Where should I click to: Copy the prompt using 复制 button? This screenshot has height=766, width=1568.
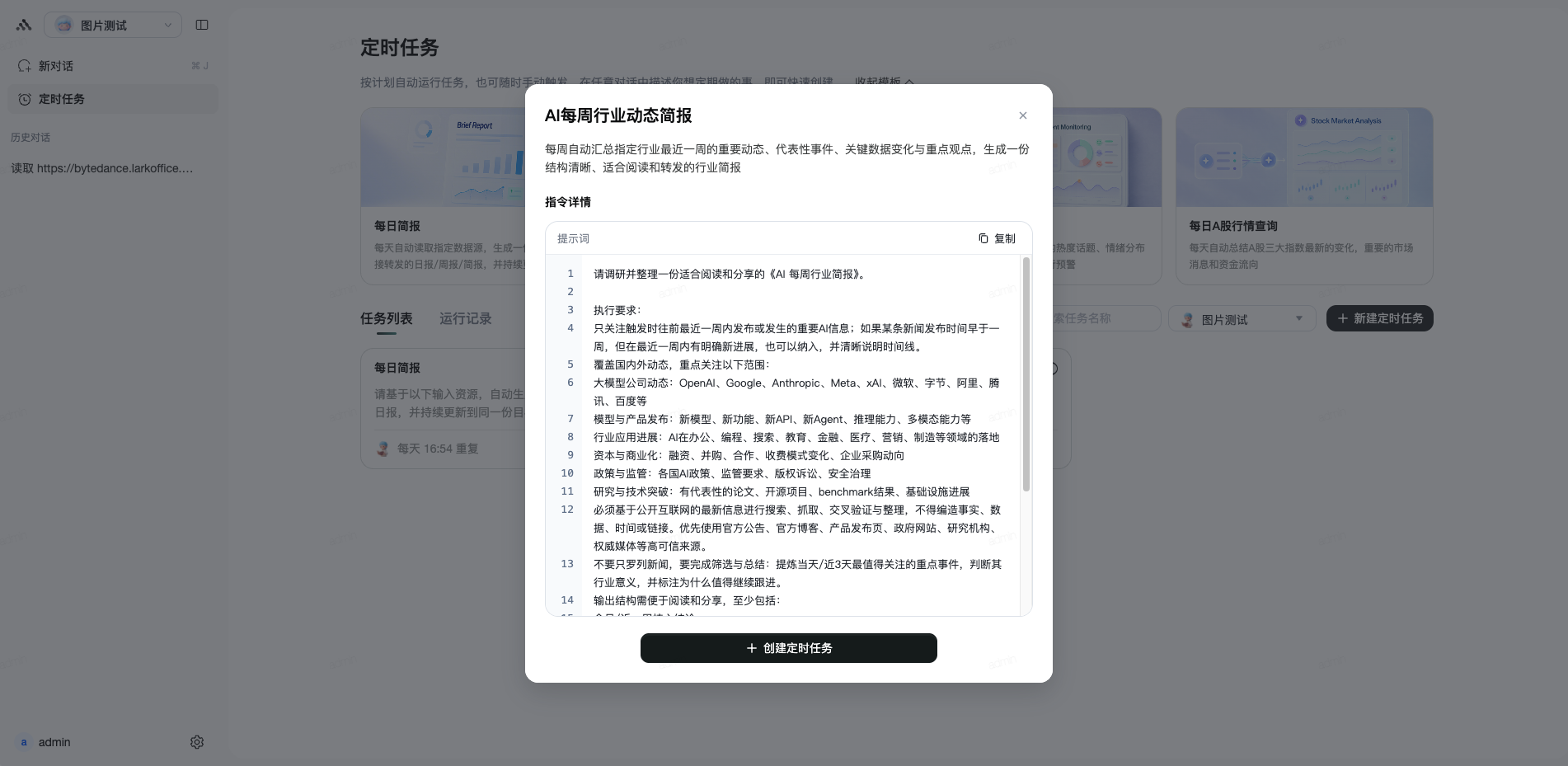997,238
